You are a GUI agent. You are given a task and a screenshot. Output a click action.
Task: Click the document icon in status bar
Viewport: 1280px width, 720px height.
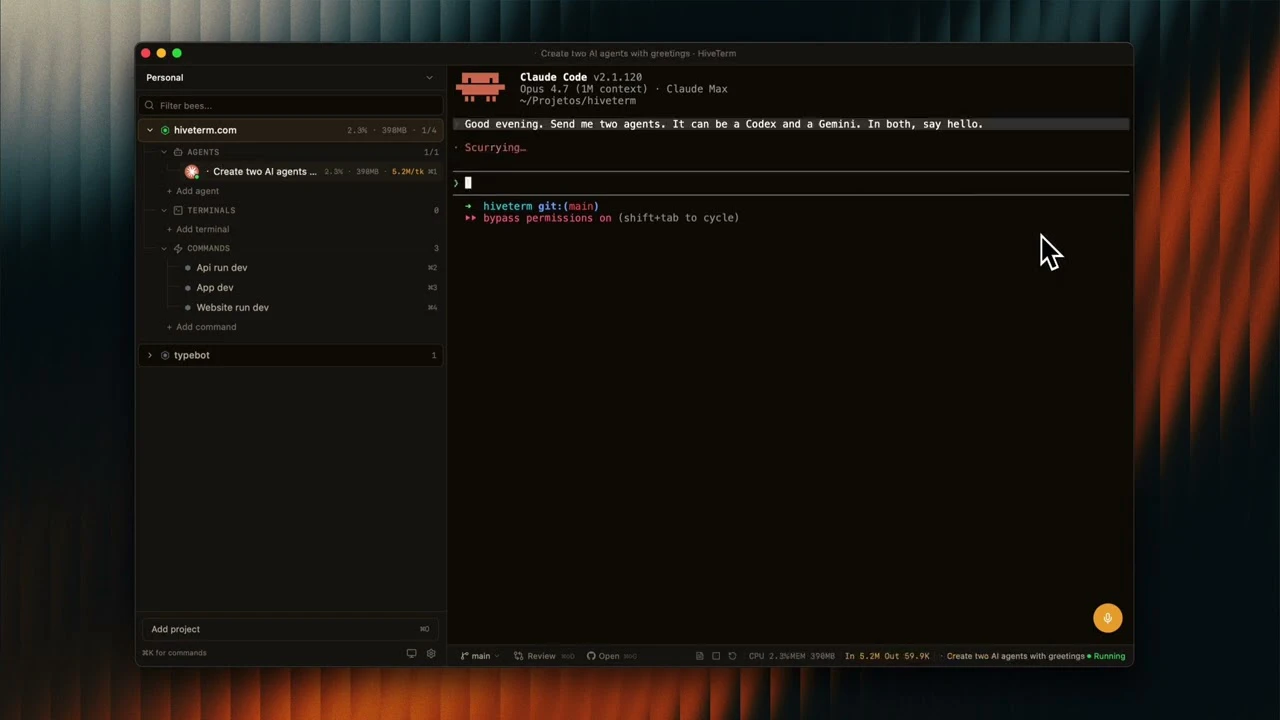699,656
